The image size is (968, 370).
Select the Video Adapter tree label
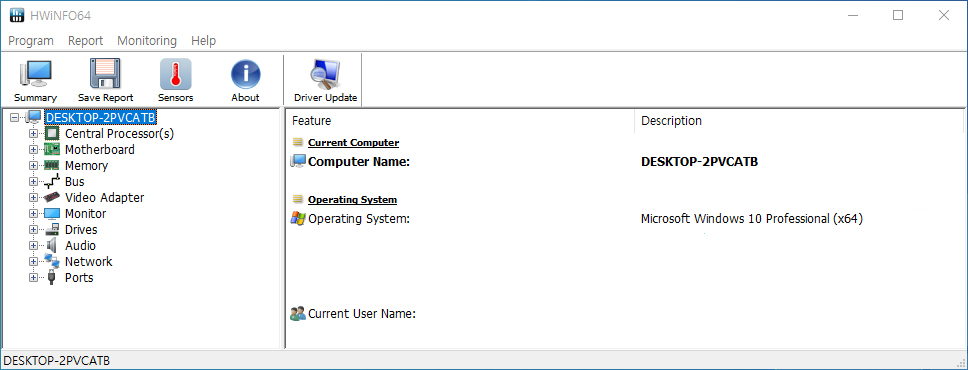tap(105, 198)
